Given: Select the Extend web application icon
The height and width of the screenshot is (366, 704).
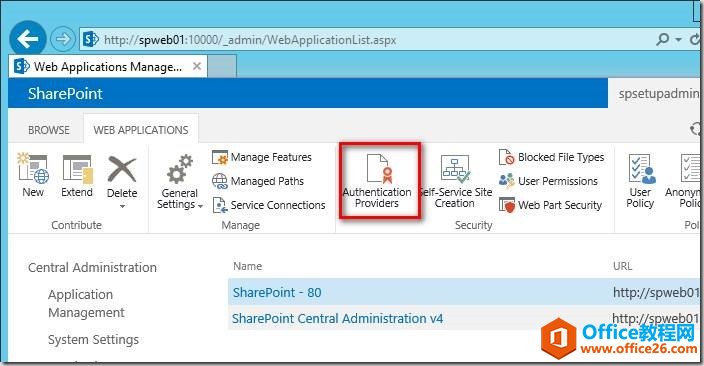Looking at the screenshot, I should point(77,176).
